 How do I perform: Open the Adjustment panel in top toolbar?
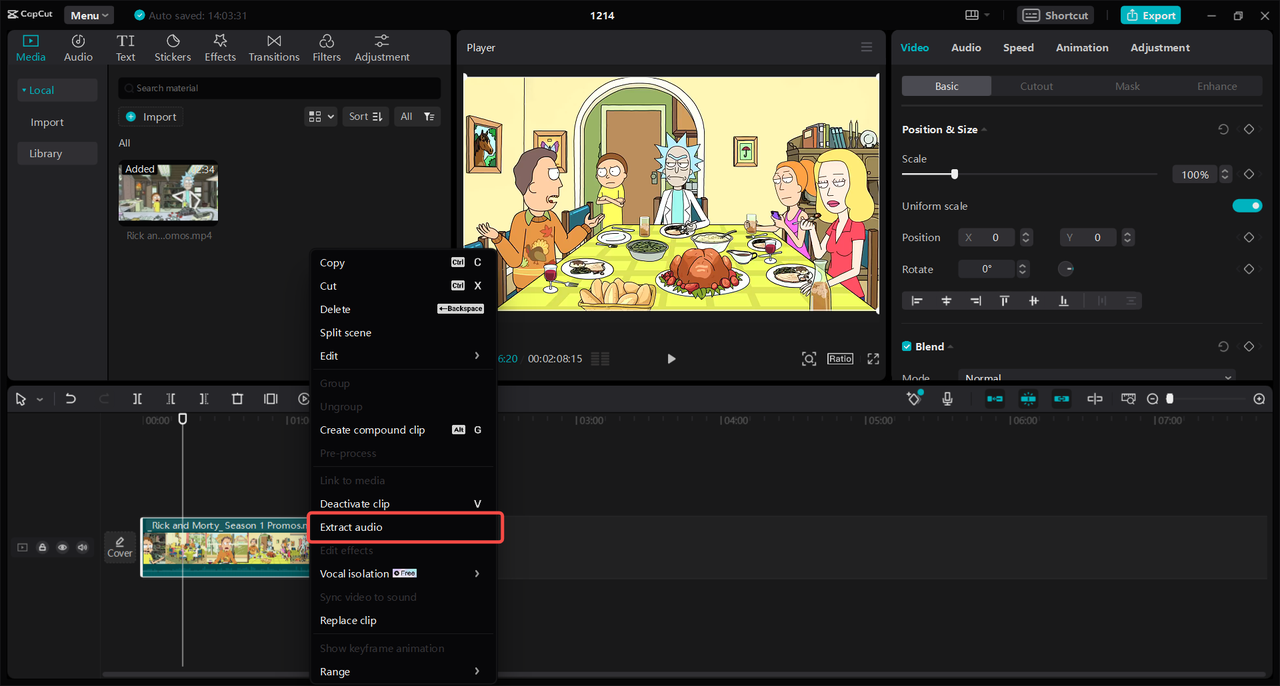point(382,47)
